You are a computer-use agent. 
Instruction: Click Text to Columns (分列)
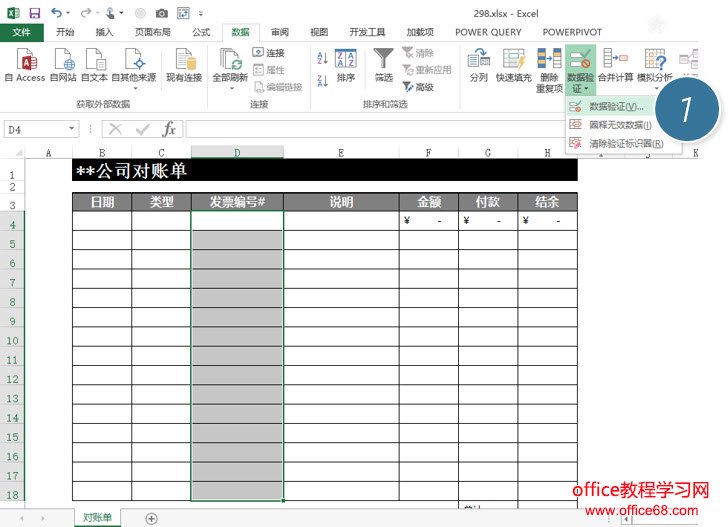click(x=479, y=66)
